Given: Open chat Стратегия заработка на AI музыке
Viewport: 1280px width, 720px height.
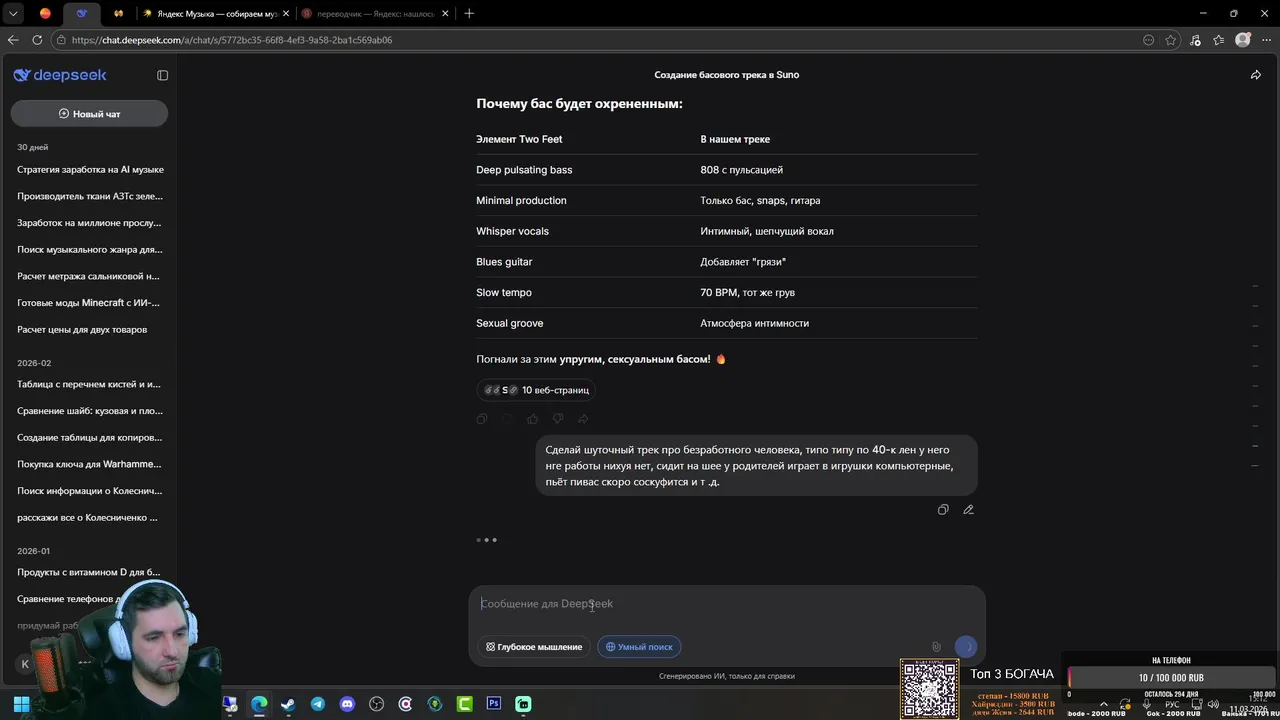Looking at the screenshot, I should pyautogui.click(x=90, y=170).
